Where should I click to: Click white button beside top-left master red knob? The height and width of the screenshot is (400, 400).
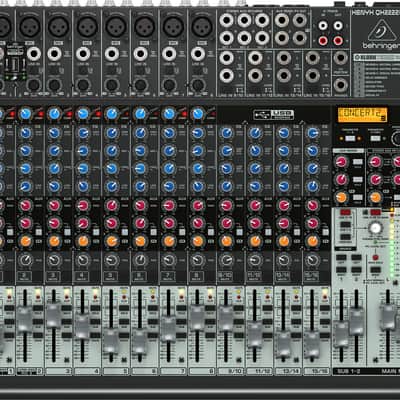point(357,162)
